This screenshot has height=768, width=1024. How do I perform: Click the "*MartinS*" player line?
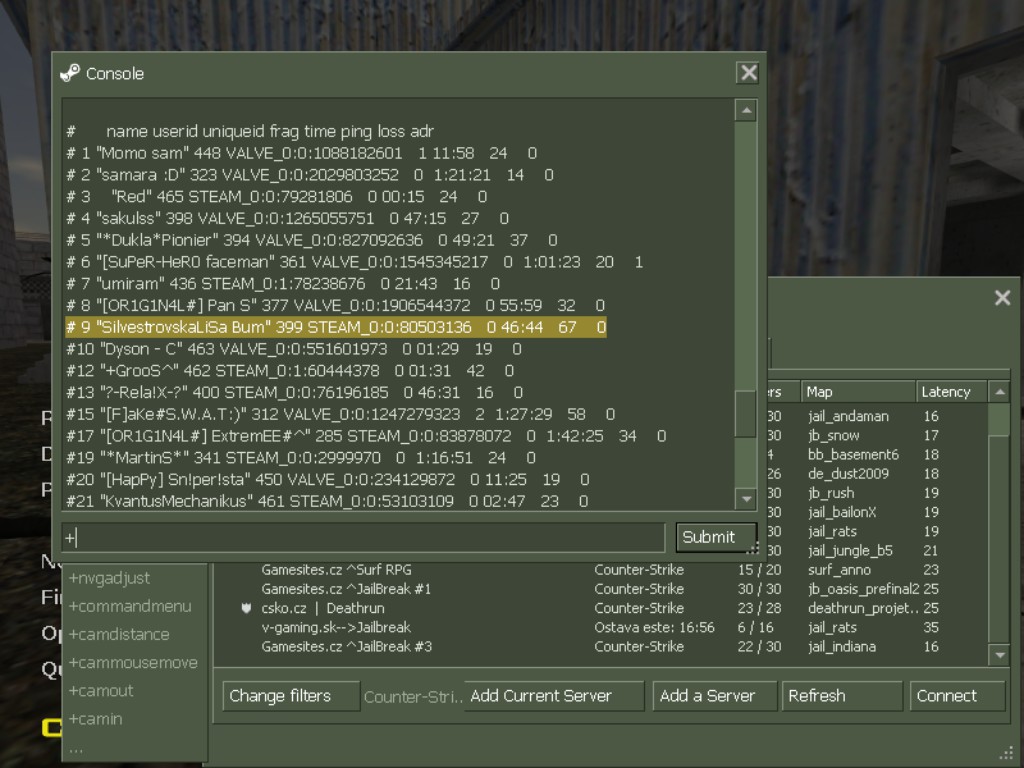tap(301, 458)
